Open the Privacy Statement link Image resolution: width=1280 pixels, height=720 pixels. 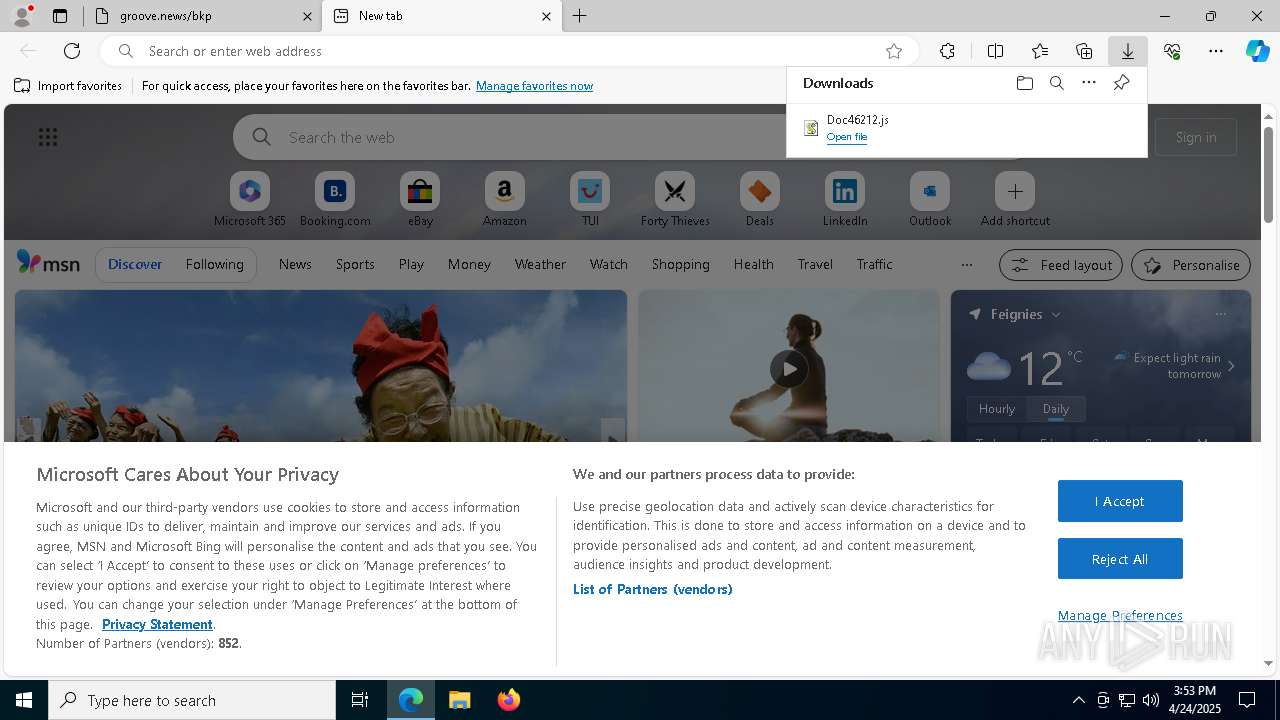pos(157,624)
